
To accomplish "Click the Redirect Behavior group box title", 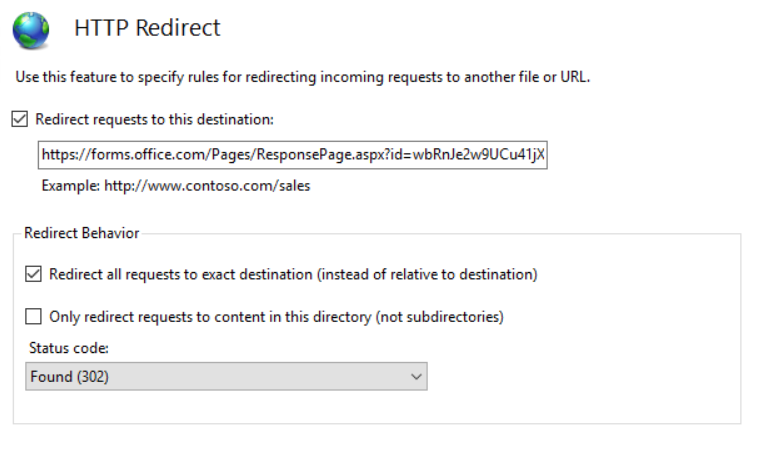I will tap(81, 233).
